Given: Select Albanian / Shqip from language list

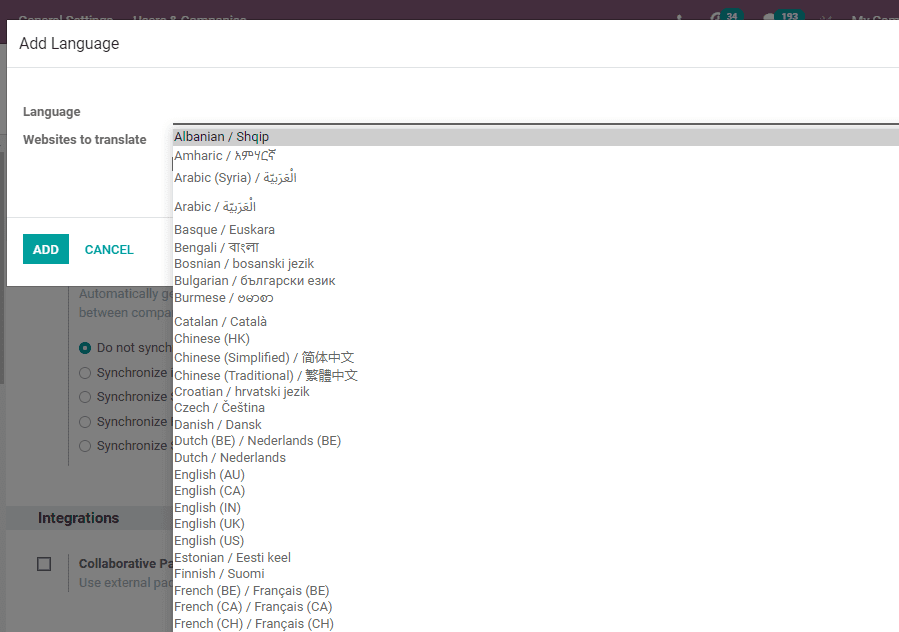Looking at the screenshot, I should (536, 137).
